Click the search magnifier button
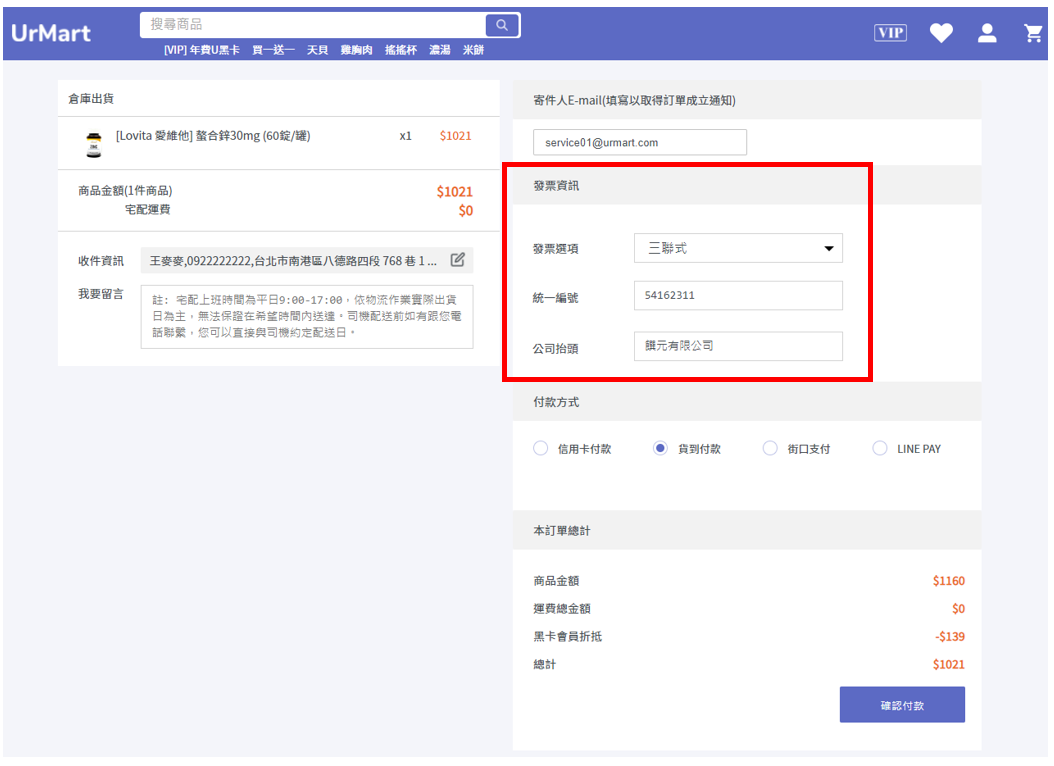Viewport: 1054px width, 766px height. [x=501, y=25]
